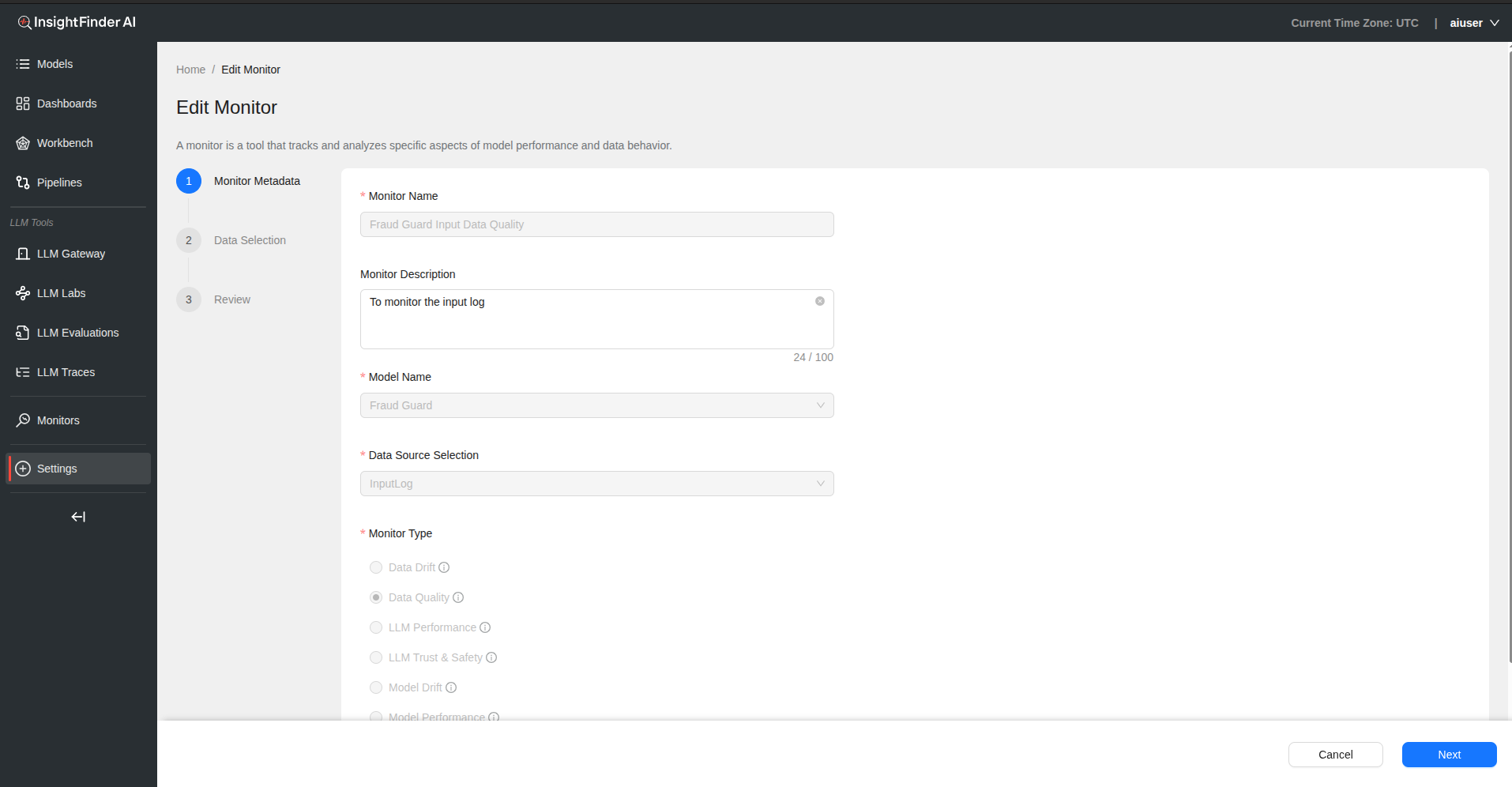1512x787 pixels.
Task: Click the Workbench icon in sidebar
Action: coord(23,143)
